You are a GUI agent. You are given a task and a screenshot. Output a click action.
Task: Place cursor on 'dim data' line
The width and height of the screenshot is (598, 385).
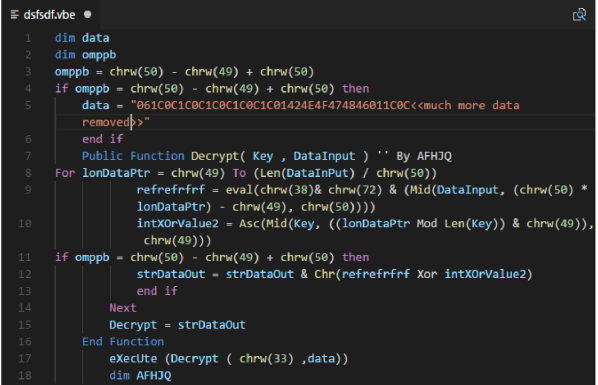[82, 38]
